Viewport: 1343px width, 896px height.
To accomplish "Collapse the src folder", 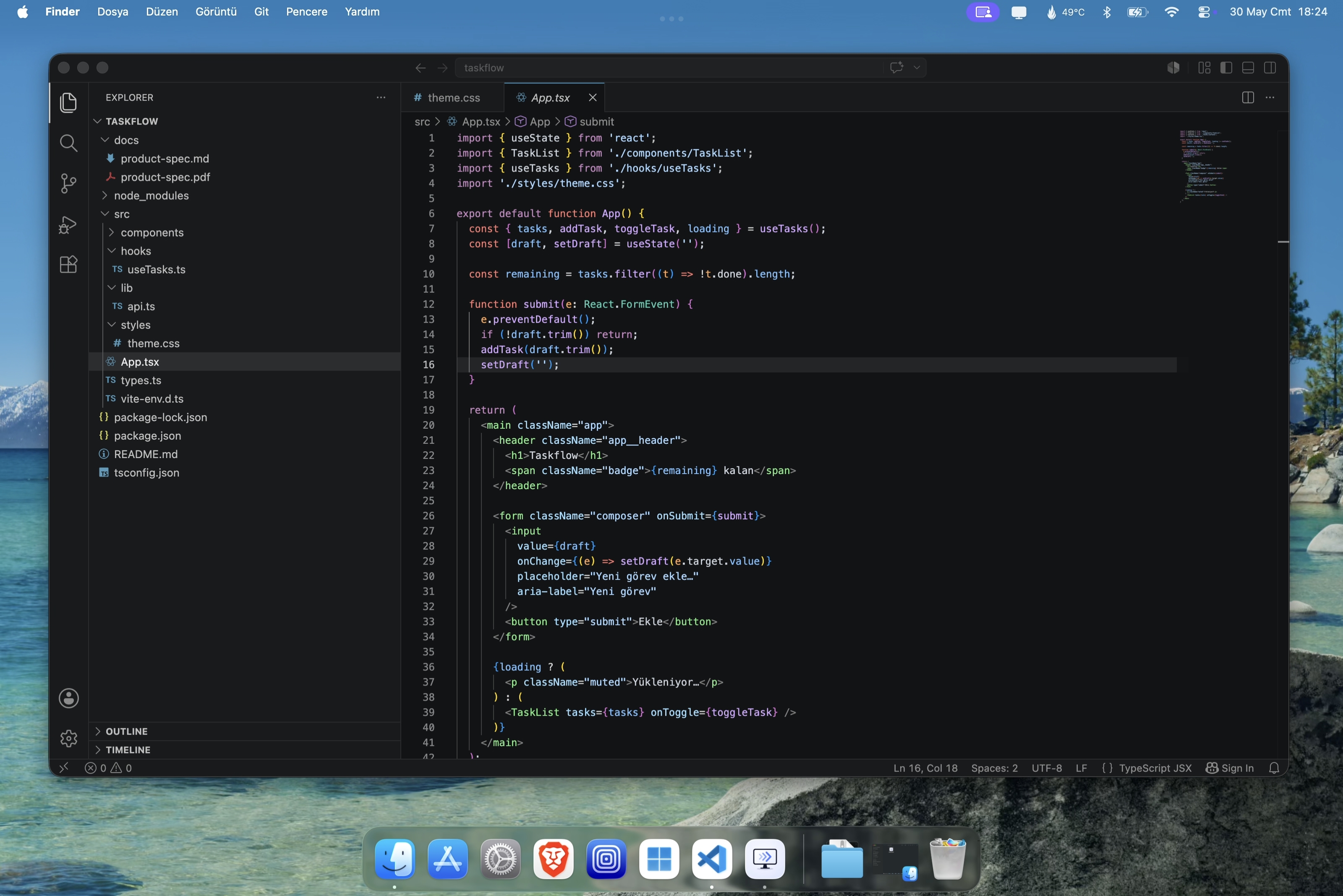I will 105,214.
